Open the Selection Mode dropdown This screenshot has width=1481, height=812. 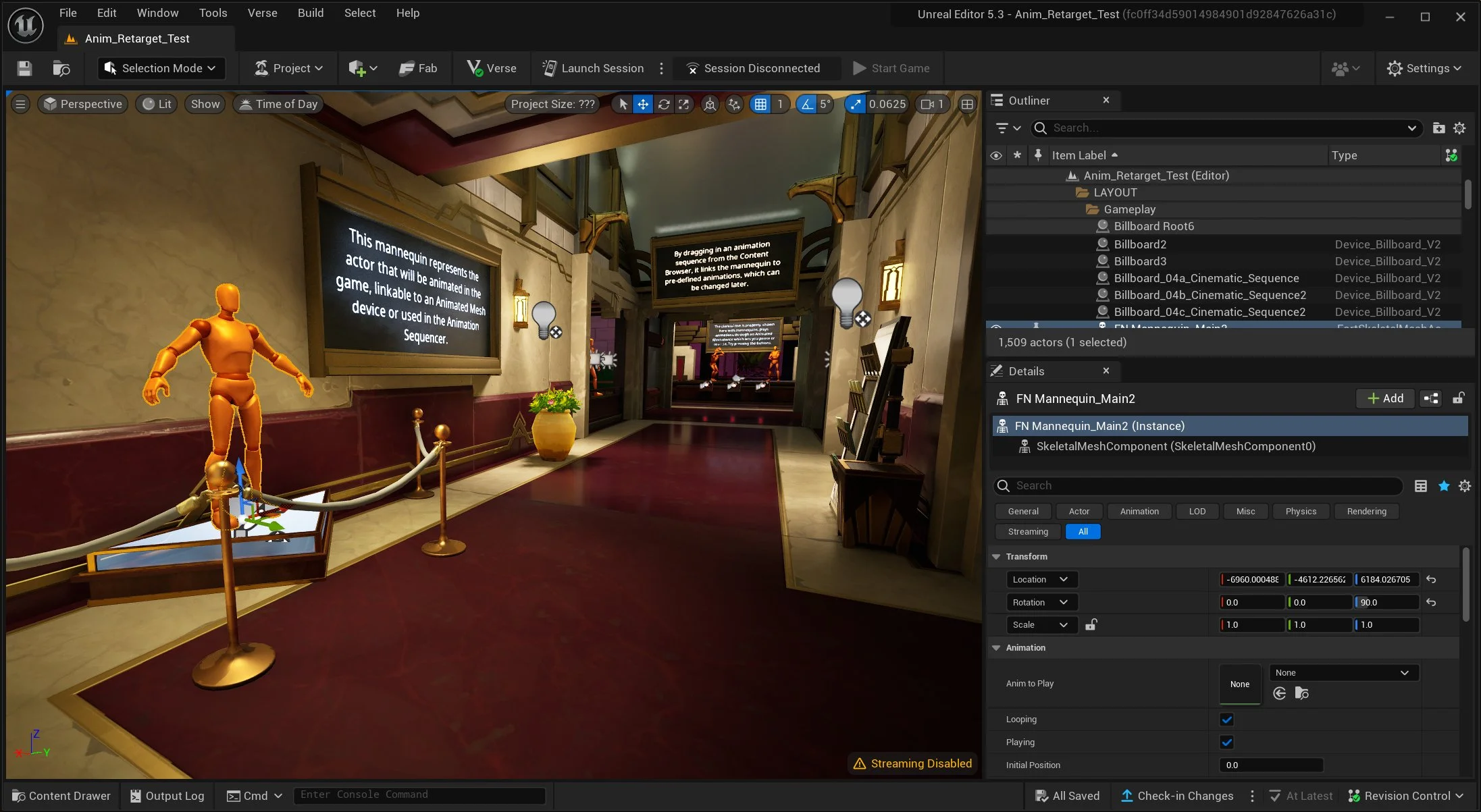(x=161, y=68)
